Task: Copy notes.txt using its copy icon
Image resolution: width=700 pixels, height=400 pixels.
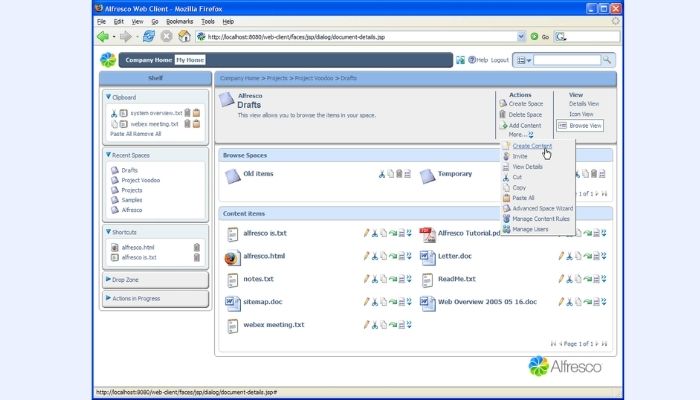Action: (x=383, y=279)
